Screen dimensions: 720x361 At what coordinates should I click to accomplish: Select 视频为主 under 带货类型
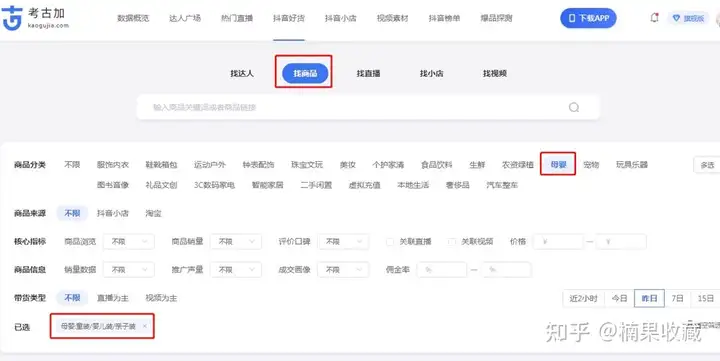click(x=161, y=298)
